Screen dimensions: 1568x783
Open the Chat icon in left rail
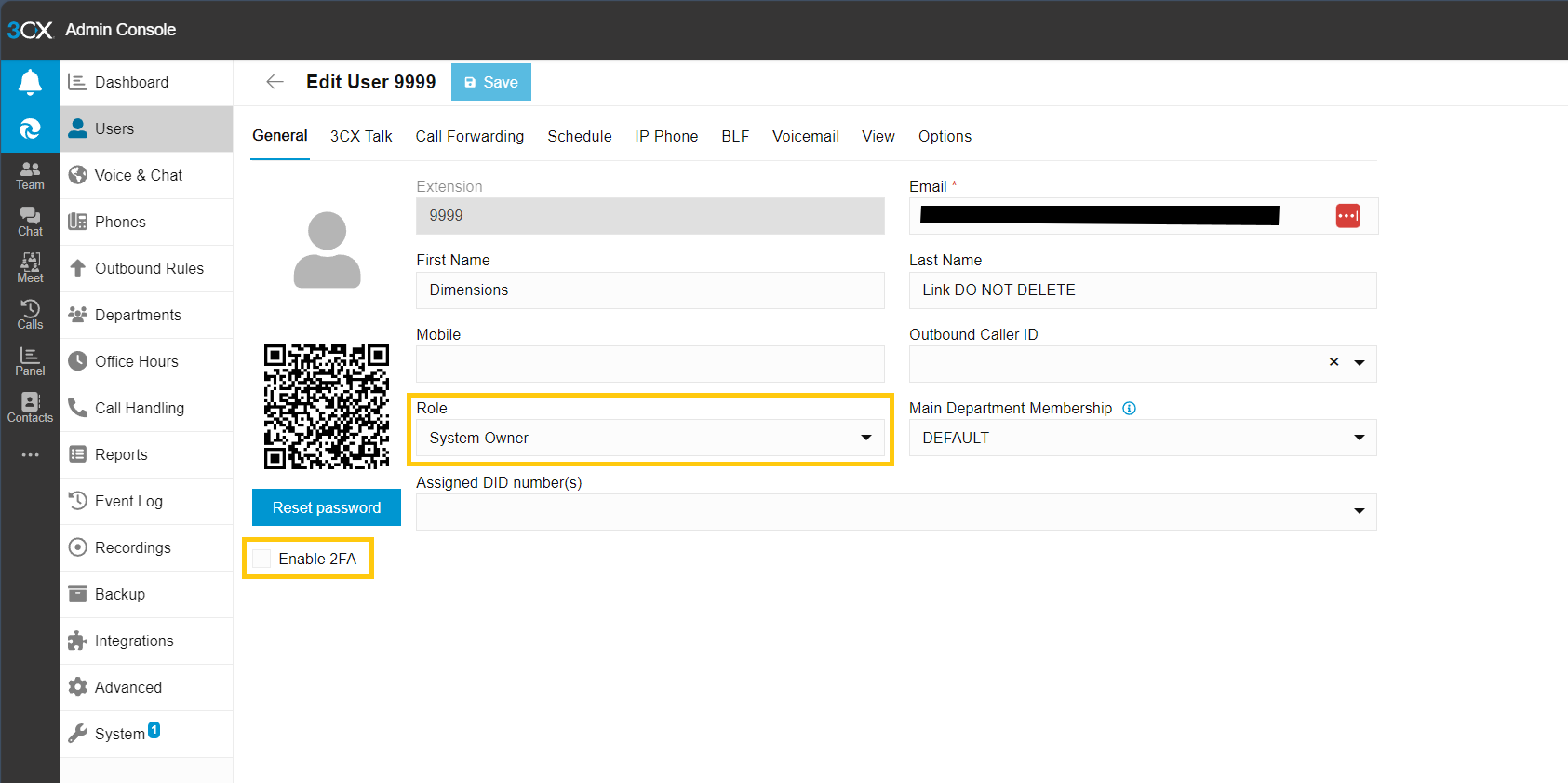(30, 222)
